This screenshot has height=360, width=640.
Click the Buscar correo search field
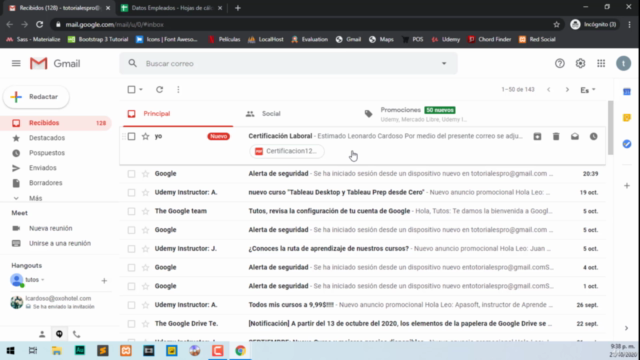tap(290, 64)
